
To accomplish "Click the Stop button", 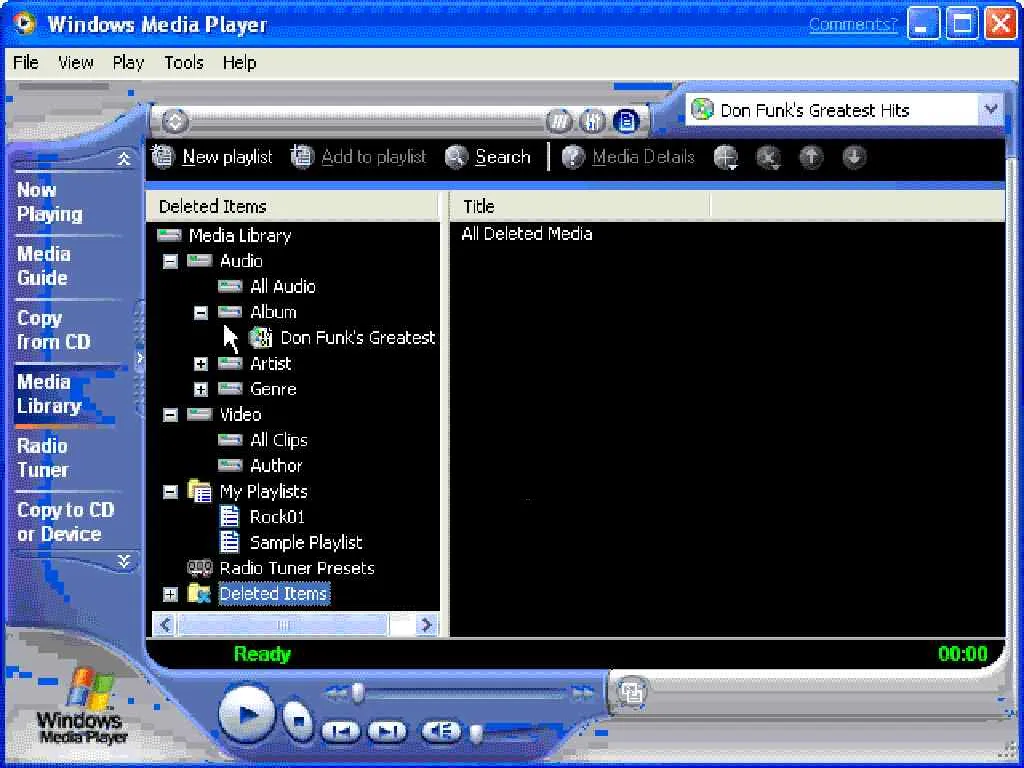I will (298, 721).
